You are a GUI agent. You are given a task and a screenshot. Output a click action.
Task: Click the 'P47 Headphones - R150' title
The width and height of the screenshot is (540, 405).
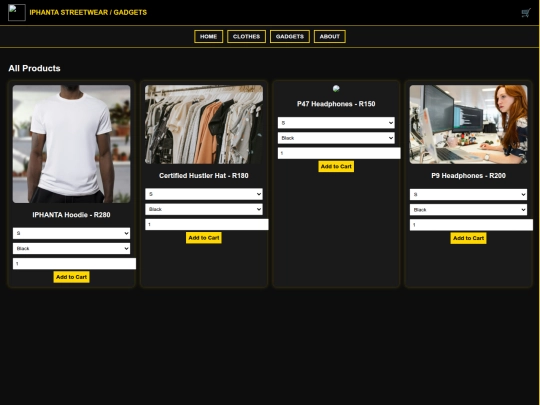click(x=336, y=104)
